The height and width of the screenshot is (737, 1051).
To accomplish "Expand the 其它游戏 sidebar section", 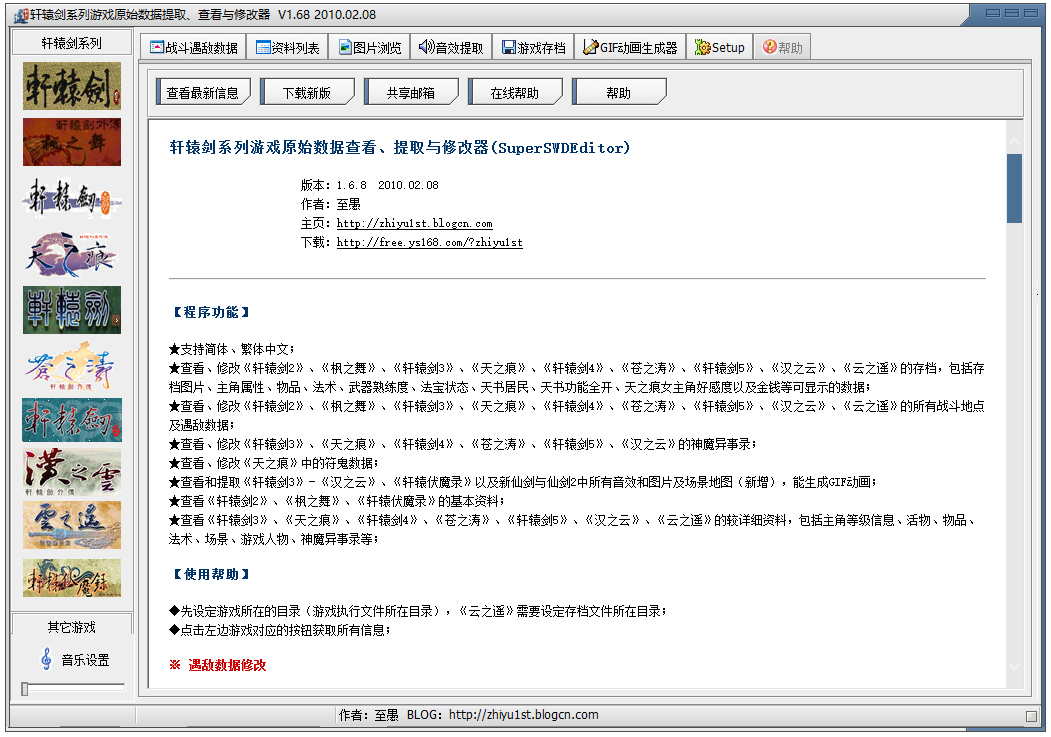I will pyautogui.click(x=72, y=627).
